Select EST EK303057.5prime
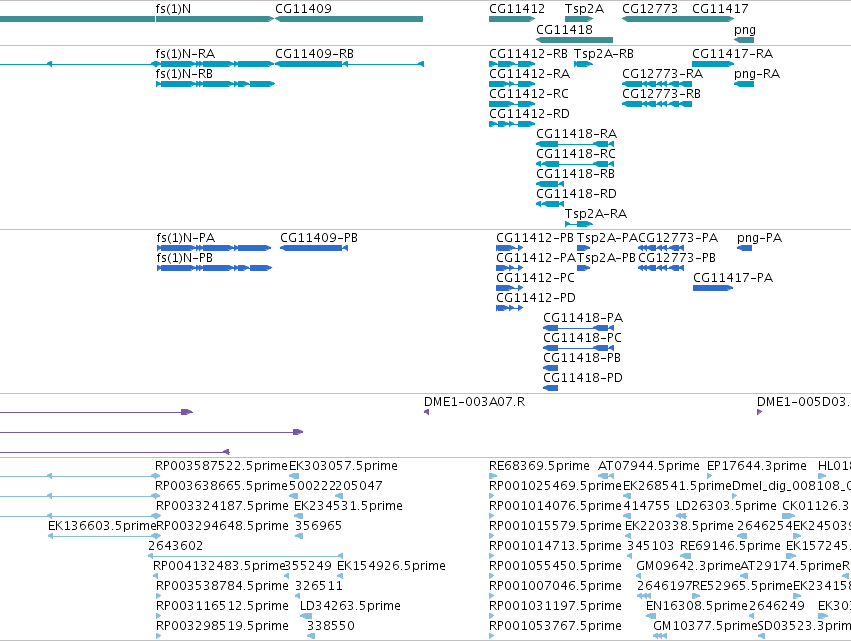The height and width of the screenshot is (641, 851). 344,466
